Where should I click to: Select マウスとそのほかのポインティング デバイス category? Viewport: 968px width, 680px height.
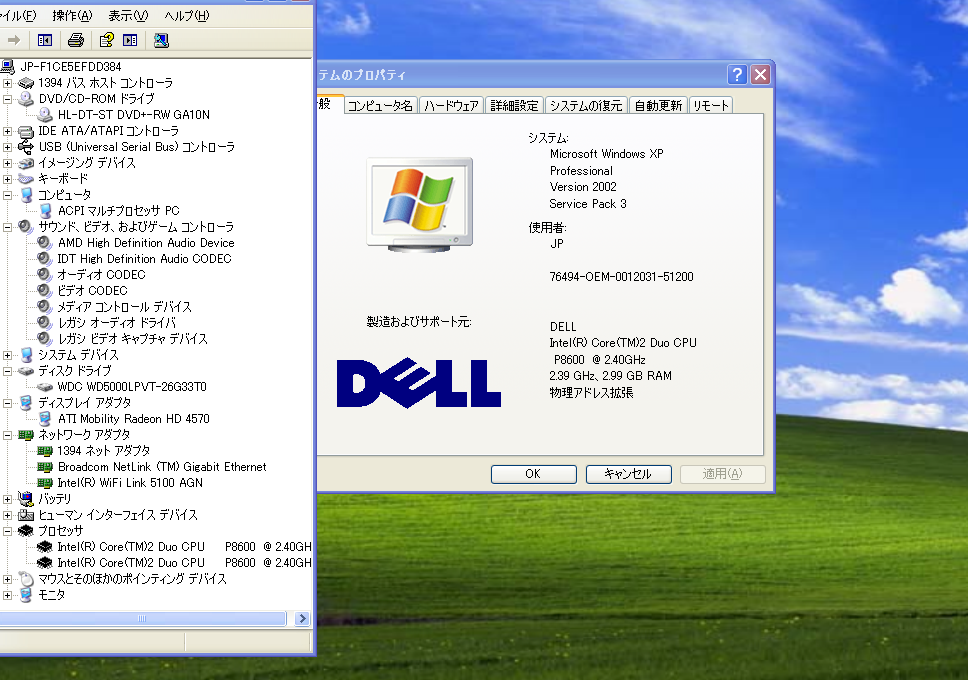coord(132,579)
